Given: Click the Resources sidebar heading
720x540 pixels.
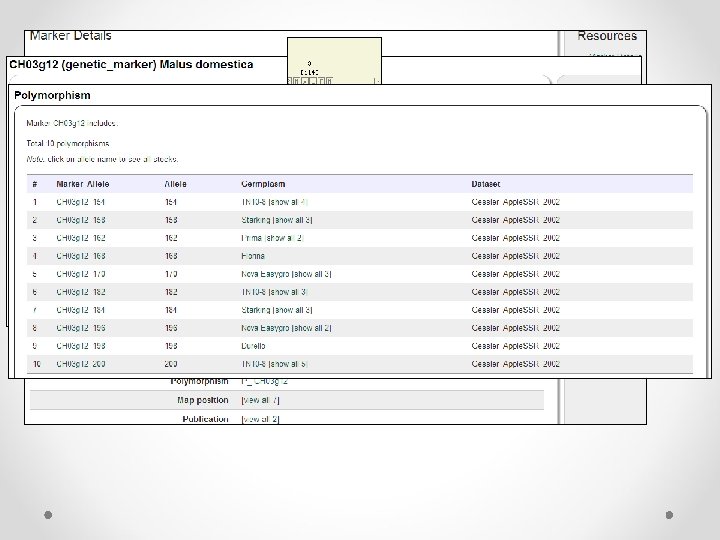Looking at the screenshot, I should (607, 36).
